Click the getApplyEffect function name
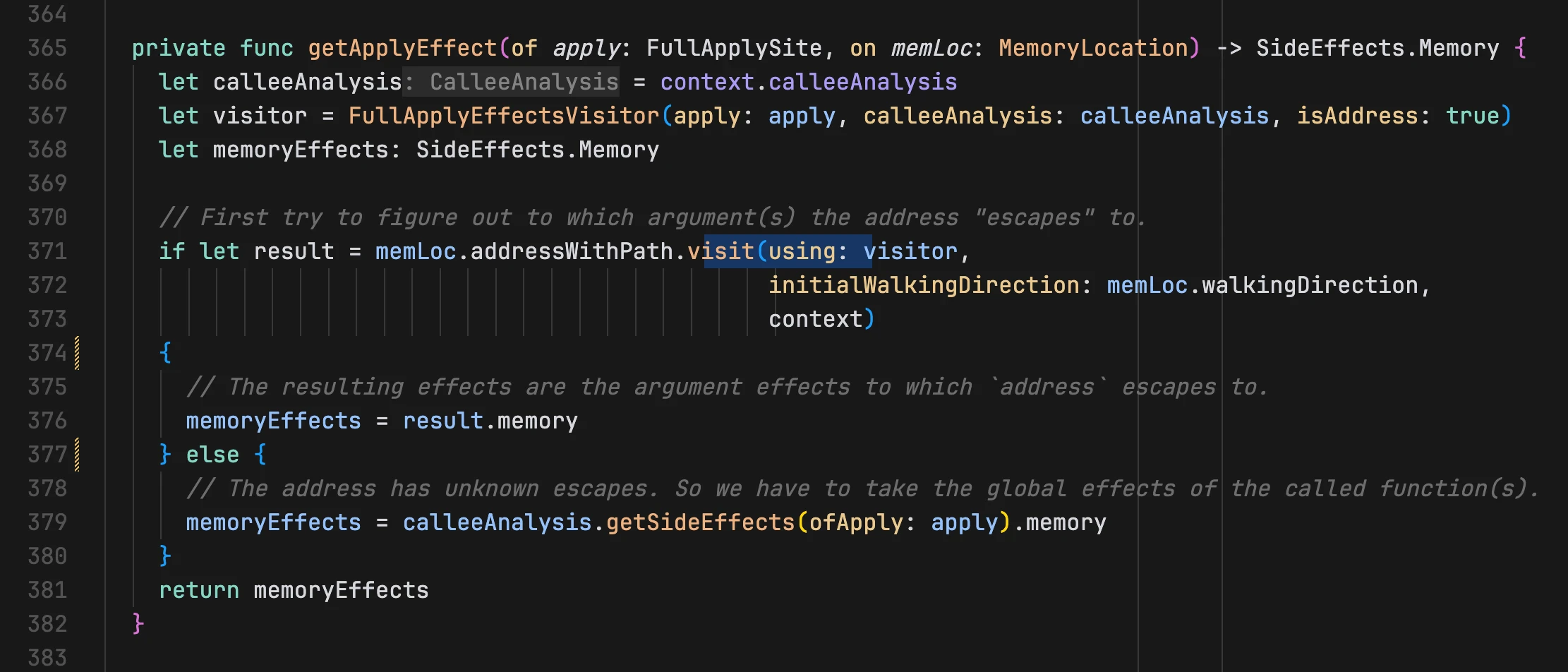The width and height of the screenshot is (1568, 672). coord(403,48)
